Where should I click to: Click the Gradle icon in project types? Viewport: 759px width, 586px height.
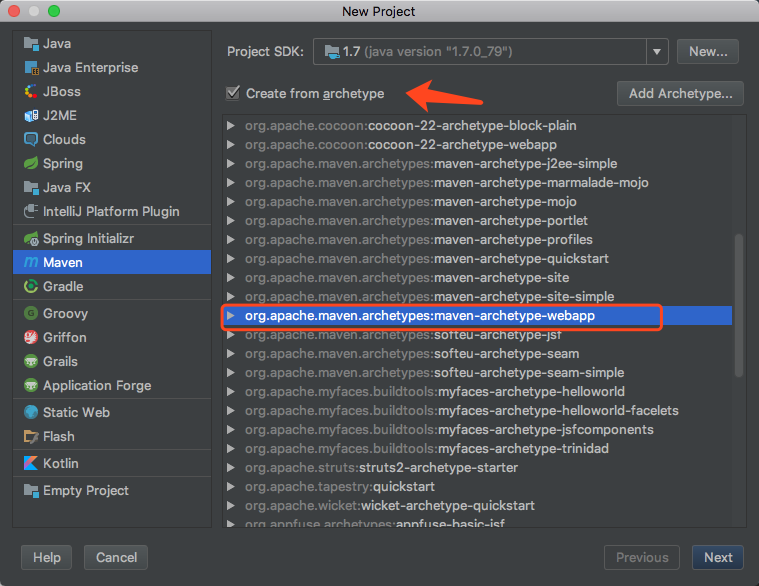(30, 286)
